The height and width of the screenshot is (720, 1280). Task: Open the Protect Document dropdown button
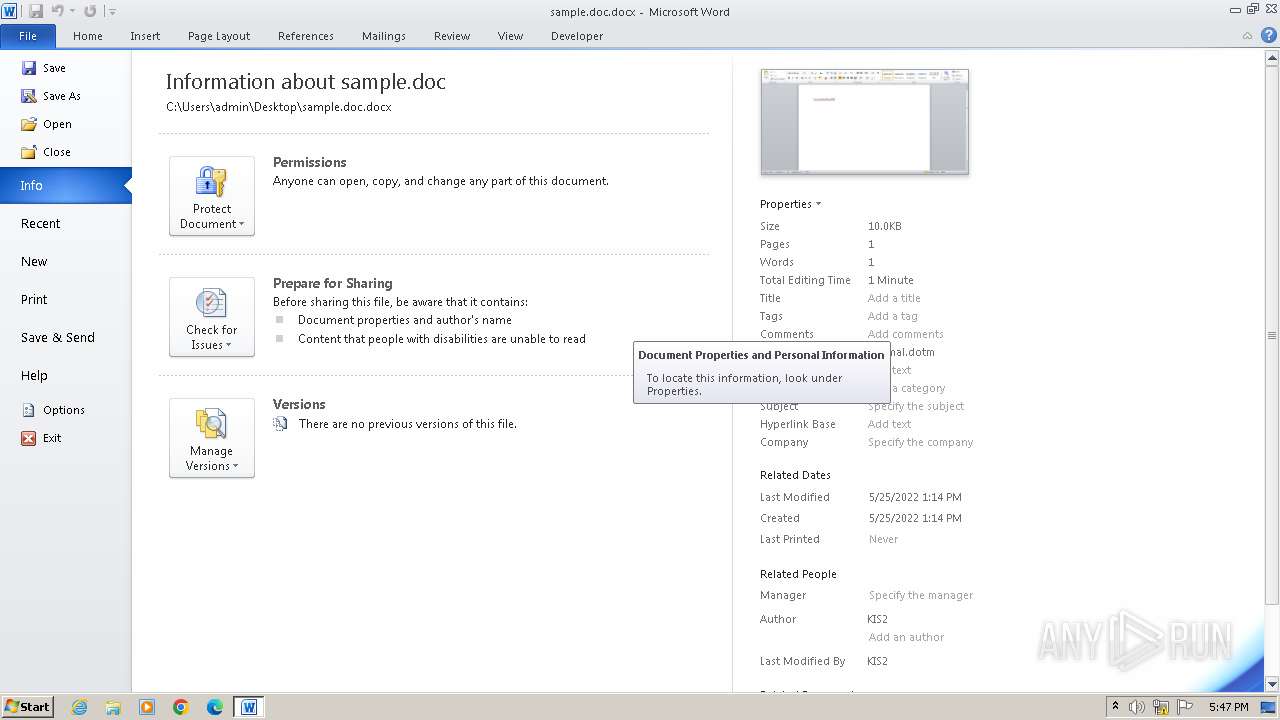(x=212, y=196)
